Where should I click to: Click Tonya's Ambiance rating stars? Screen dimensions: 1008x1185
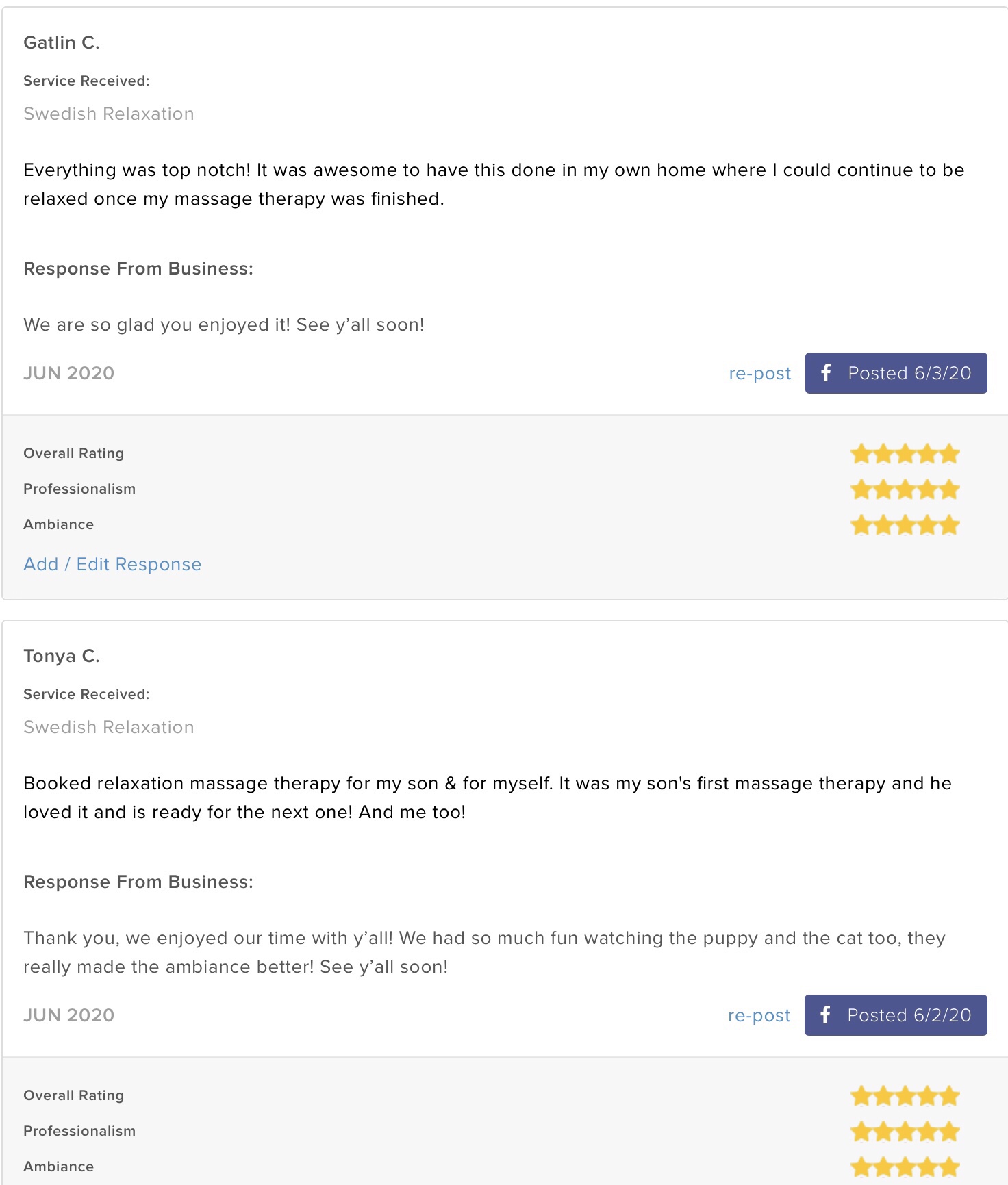point(905,1167)
